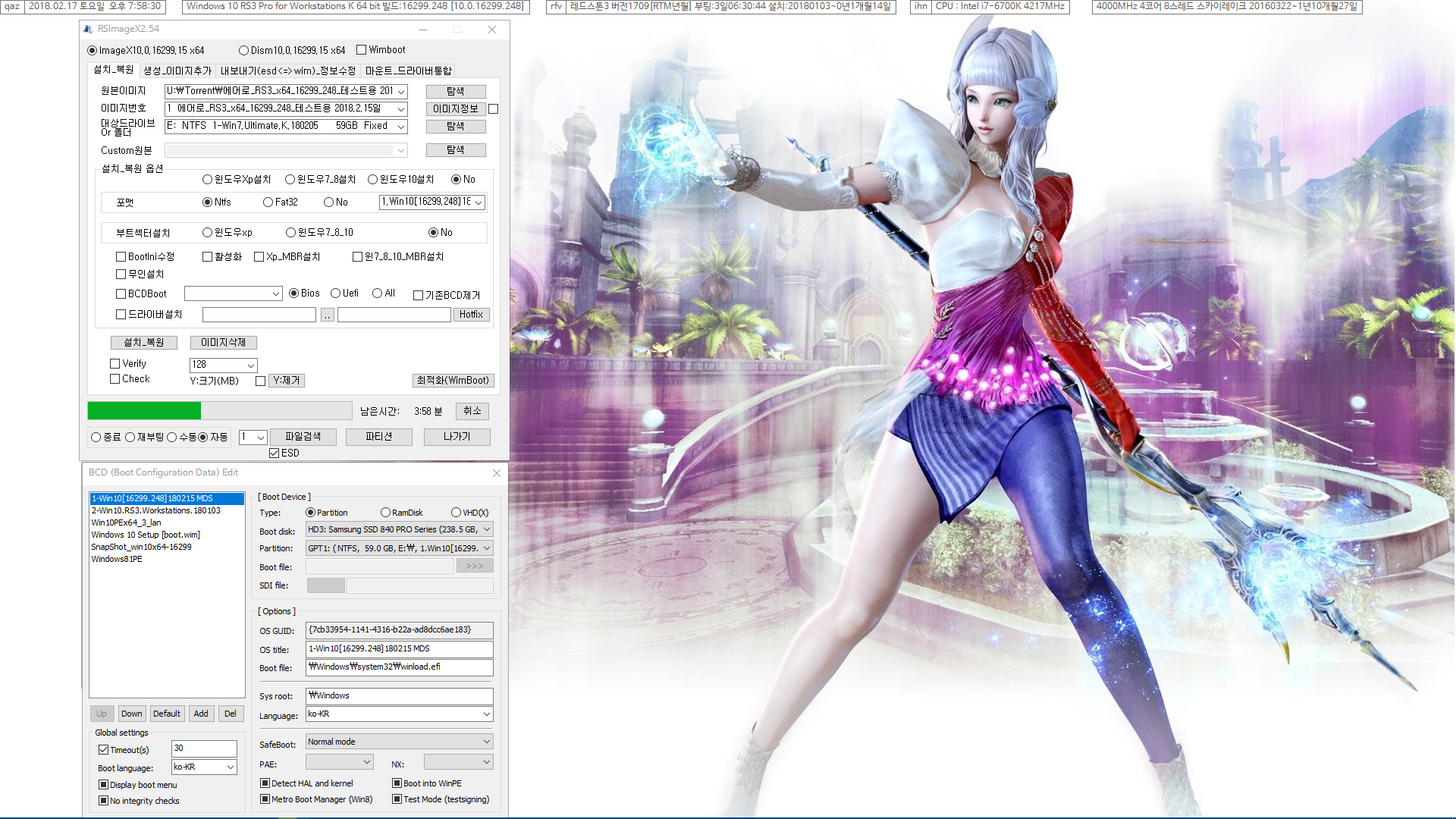
Task: Open the 마운트_드라이버통합 tab
Action: (408, 71)
